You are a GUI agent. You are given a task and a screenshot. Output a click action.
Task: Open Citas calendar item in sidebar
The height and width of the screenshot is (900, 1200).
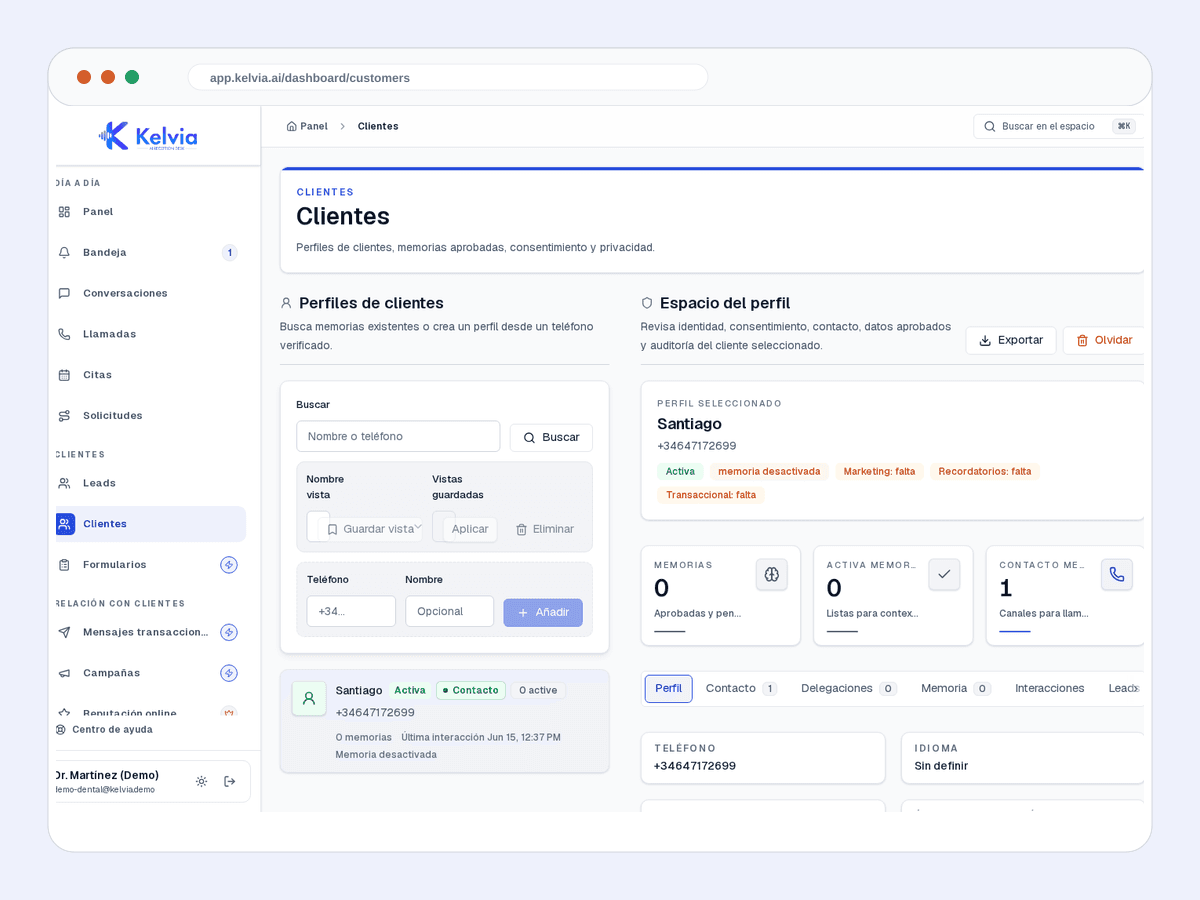click(x=150, y=375)
